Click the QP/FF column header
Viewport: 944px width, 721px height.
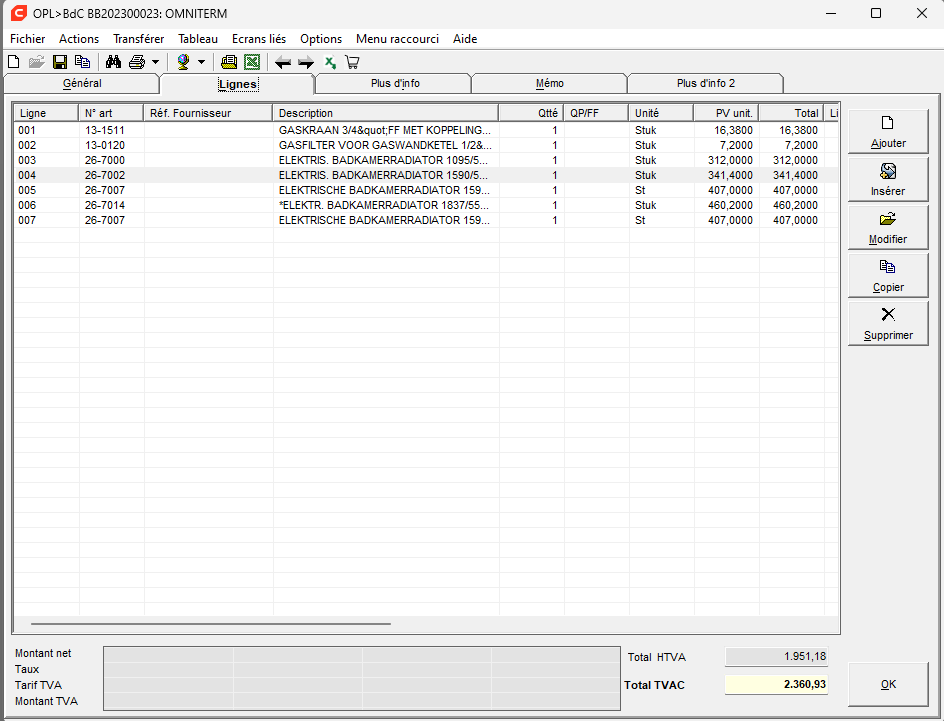(597, 113)
